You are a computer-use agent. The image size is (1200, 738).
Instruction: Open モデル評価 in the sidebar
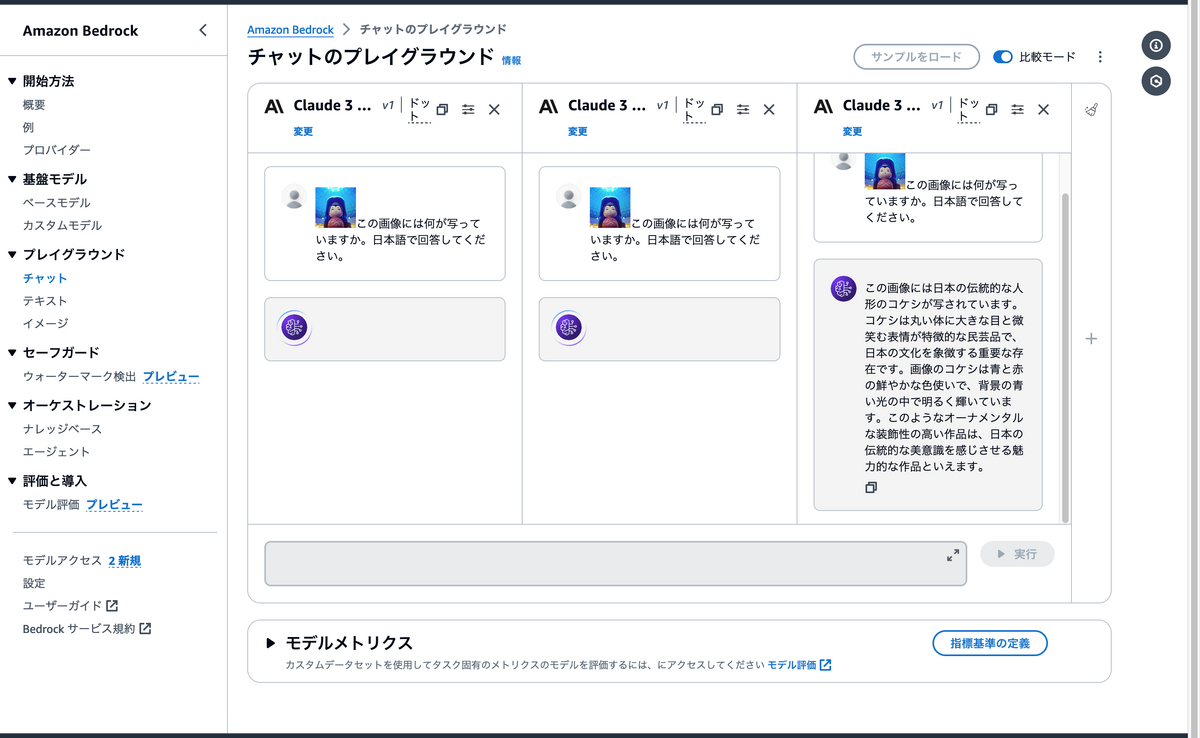(51, 505)
